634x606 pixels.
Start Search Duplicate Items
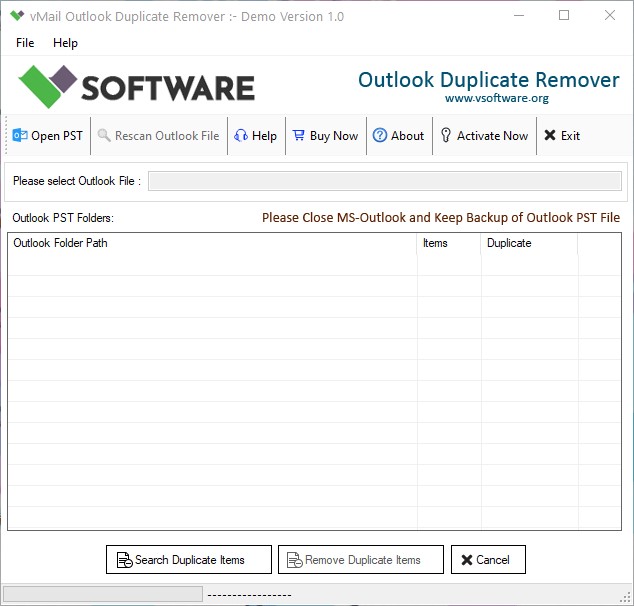(189, 560)
